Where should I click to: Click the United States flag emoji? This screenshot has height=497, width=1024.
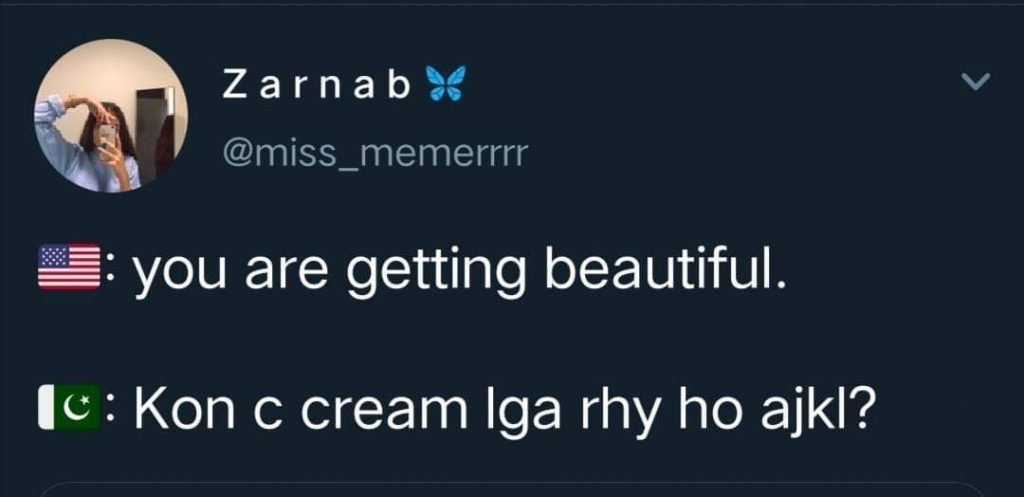tap(68, 267)
